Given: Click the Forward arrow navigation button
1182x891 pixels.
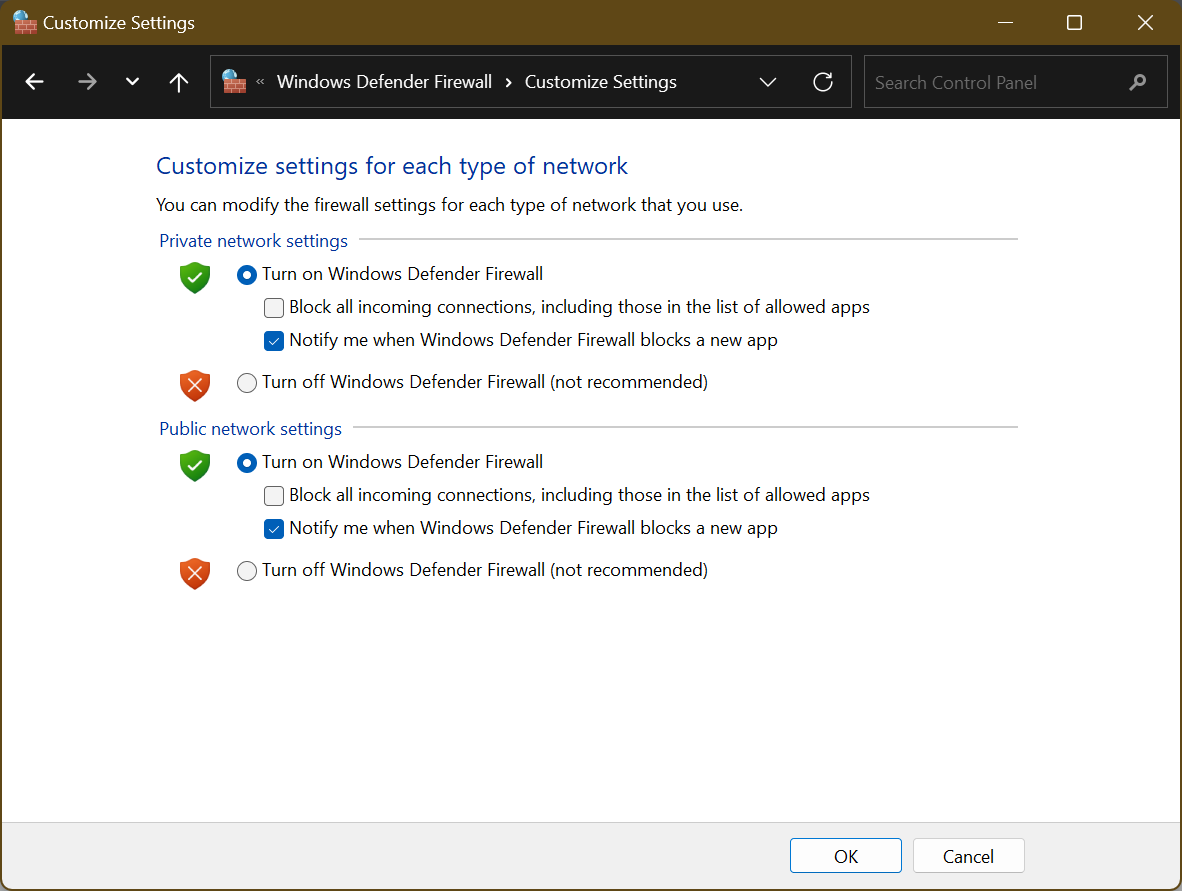Looking at the screenshot, I should 87,82.
